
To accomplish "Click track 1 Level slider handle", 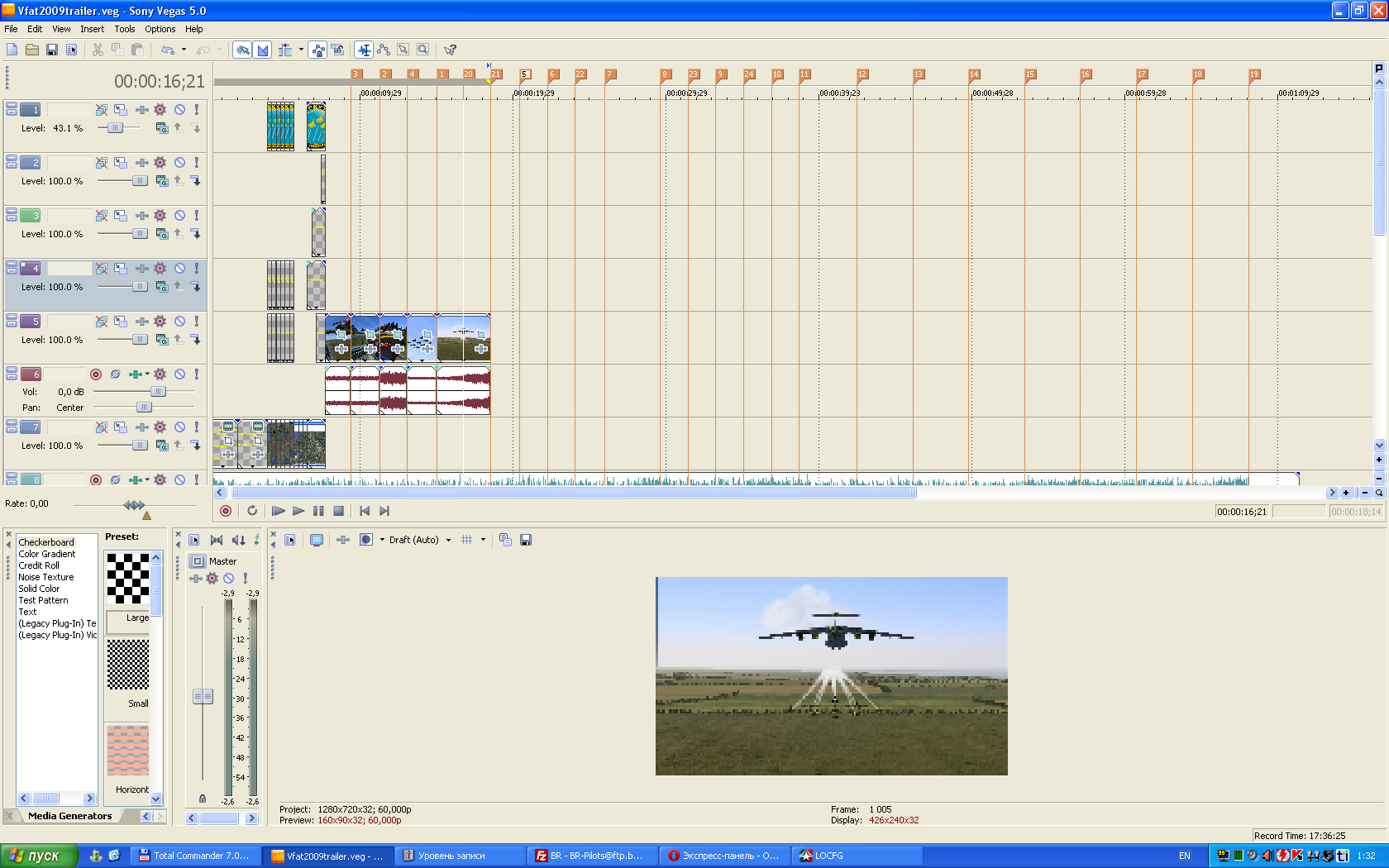I will pos(115,128).
